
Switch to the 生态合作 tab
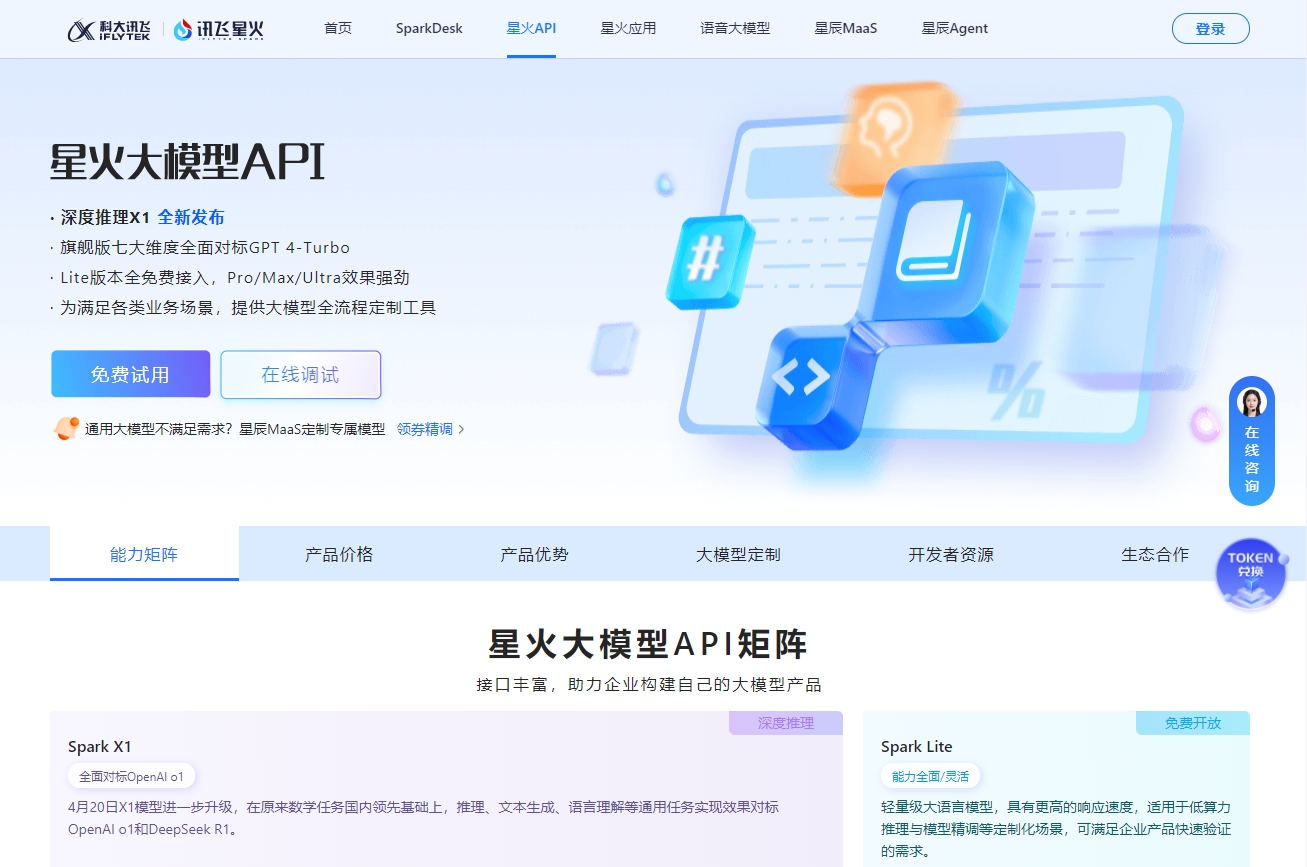(1155, 554)
